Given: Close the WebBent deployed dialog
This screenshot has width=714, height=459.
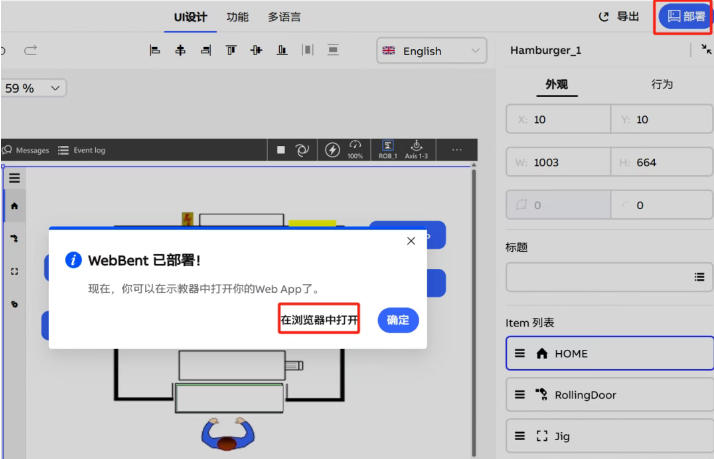Looking at the screenshot, I should (x=411, y=241).
